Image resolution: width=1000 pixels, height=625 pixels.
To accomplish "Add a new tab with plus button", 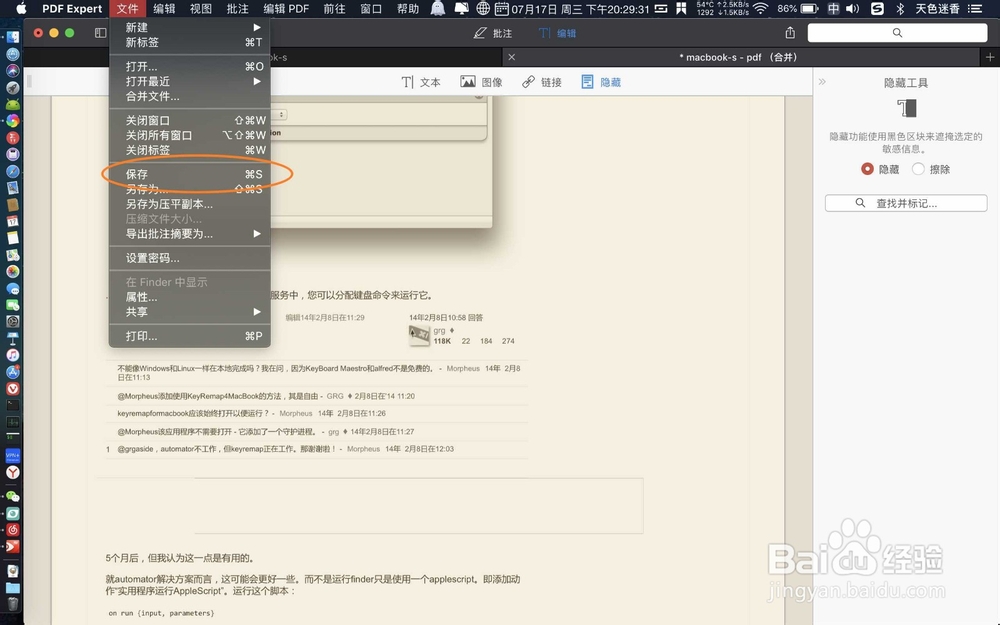I will (x=990, y=57).
